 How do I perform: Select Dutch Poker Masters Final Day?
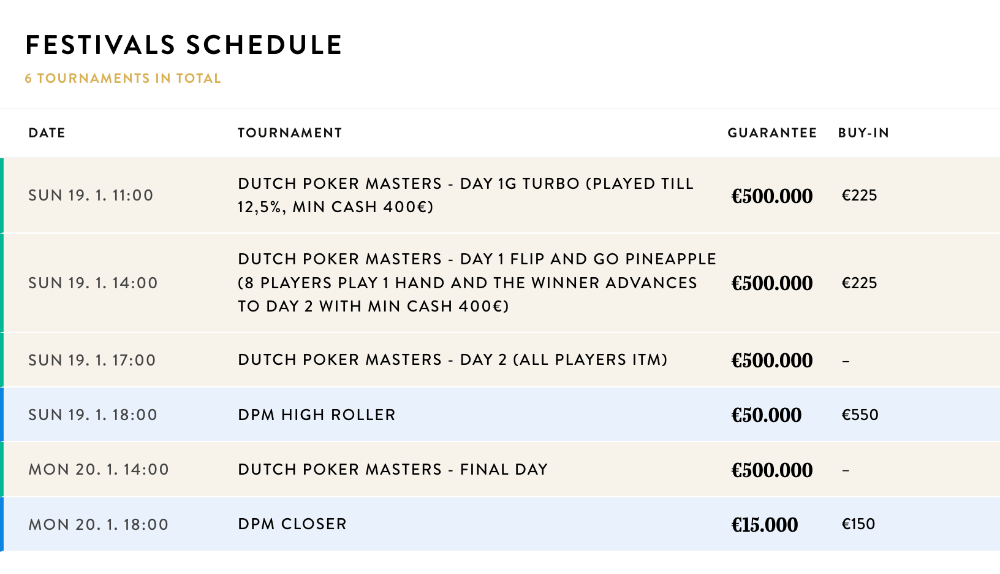point(500,469)
